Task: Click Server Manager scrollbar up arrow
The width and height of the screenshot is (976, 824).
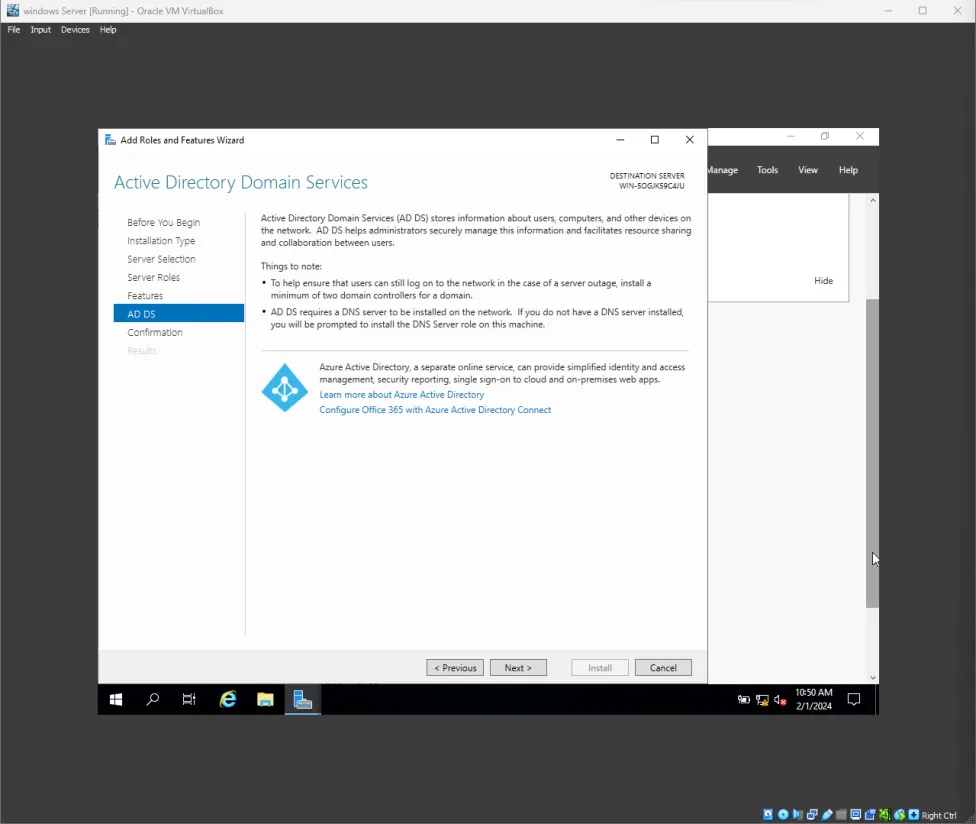Action: (873, 200)
